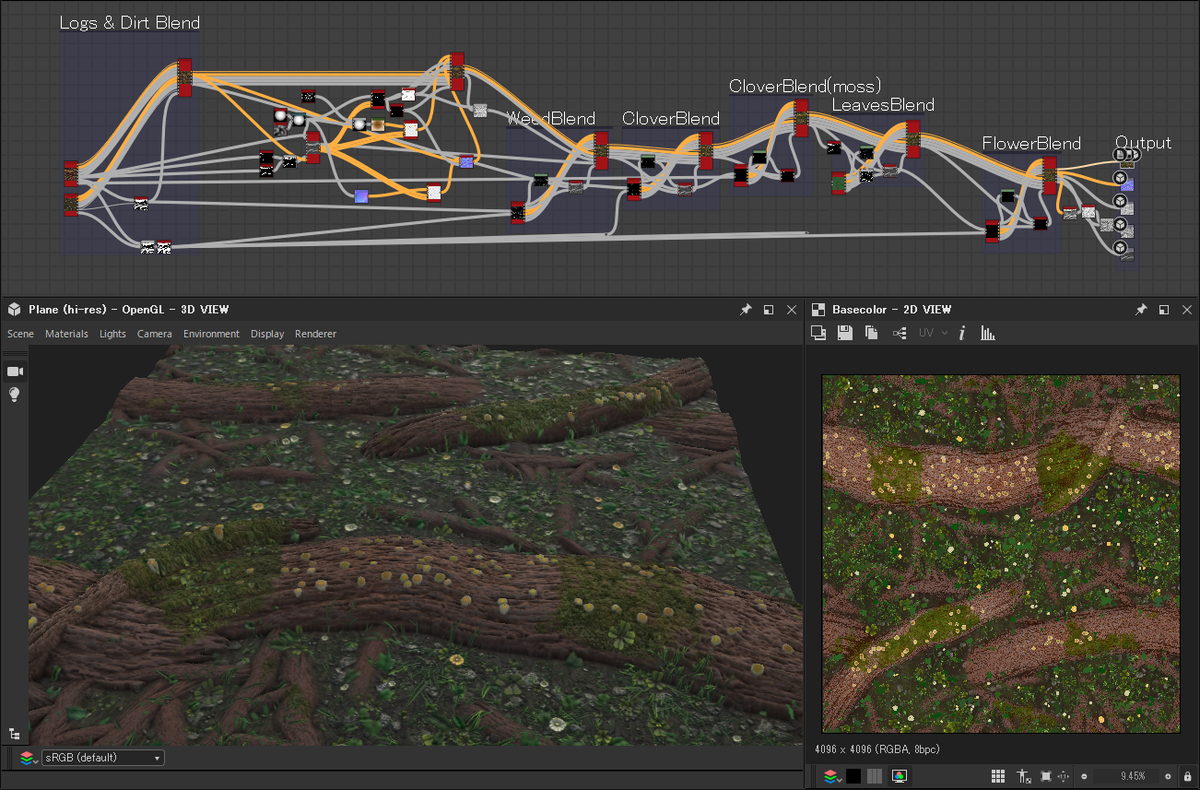The width and height of the screenshot is (1200, 790).
Task: Select the WeedBlend frame label
Action: (550, 118)
